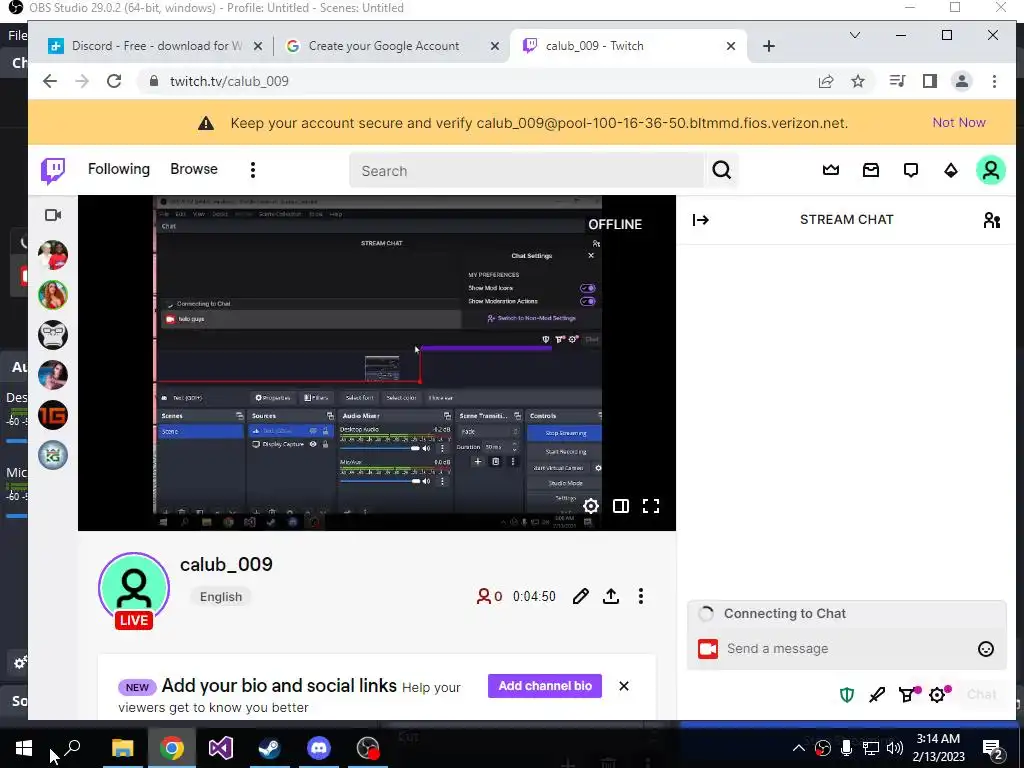The image size is (1024, 768).
Task: Click Add channel bio button
Action: 545,686
